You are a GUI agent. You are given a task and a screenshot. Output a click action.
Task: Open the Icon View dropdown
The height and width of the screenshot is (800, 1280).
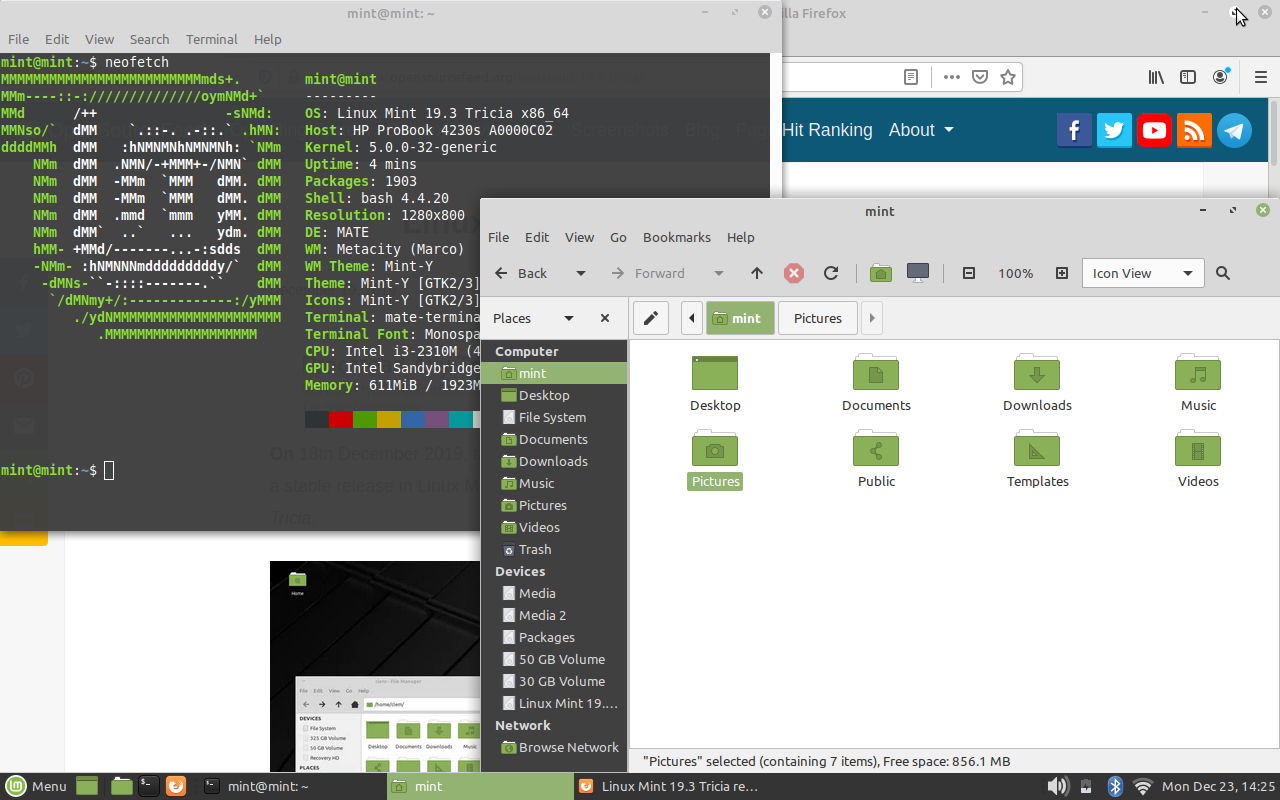click(1142, 273)
